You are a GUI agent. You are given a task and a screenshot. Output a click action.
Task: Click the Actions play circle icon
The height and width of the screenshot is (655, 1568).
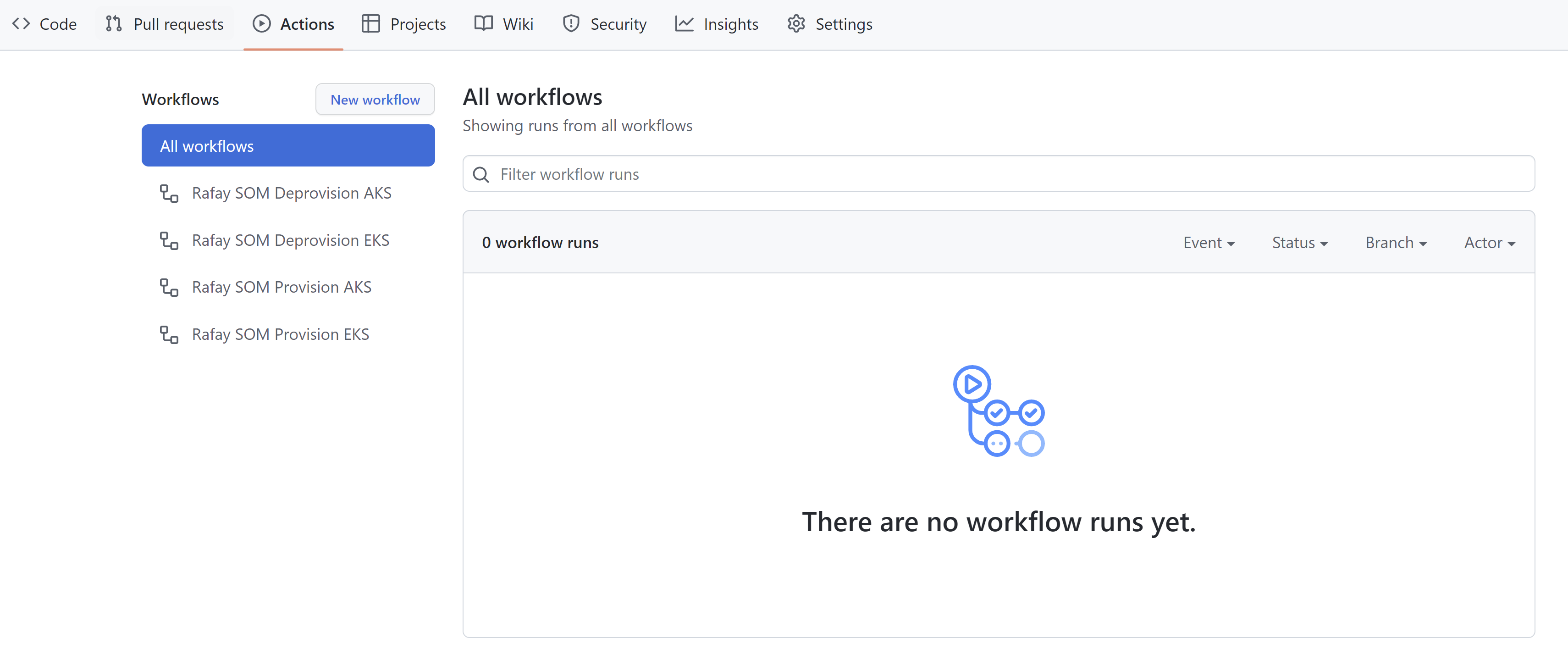pyautogui.click(x=262, y=24)
